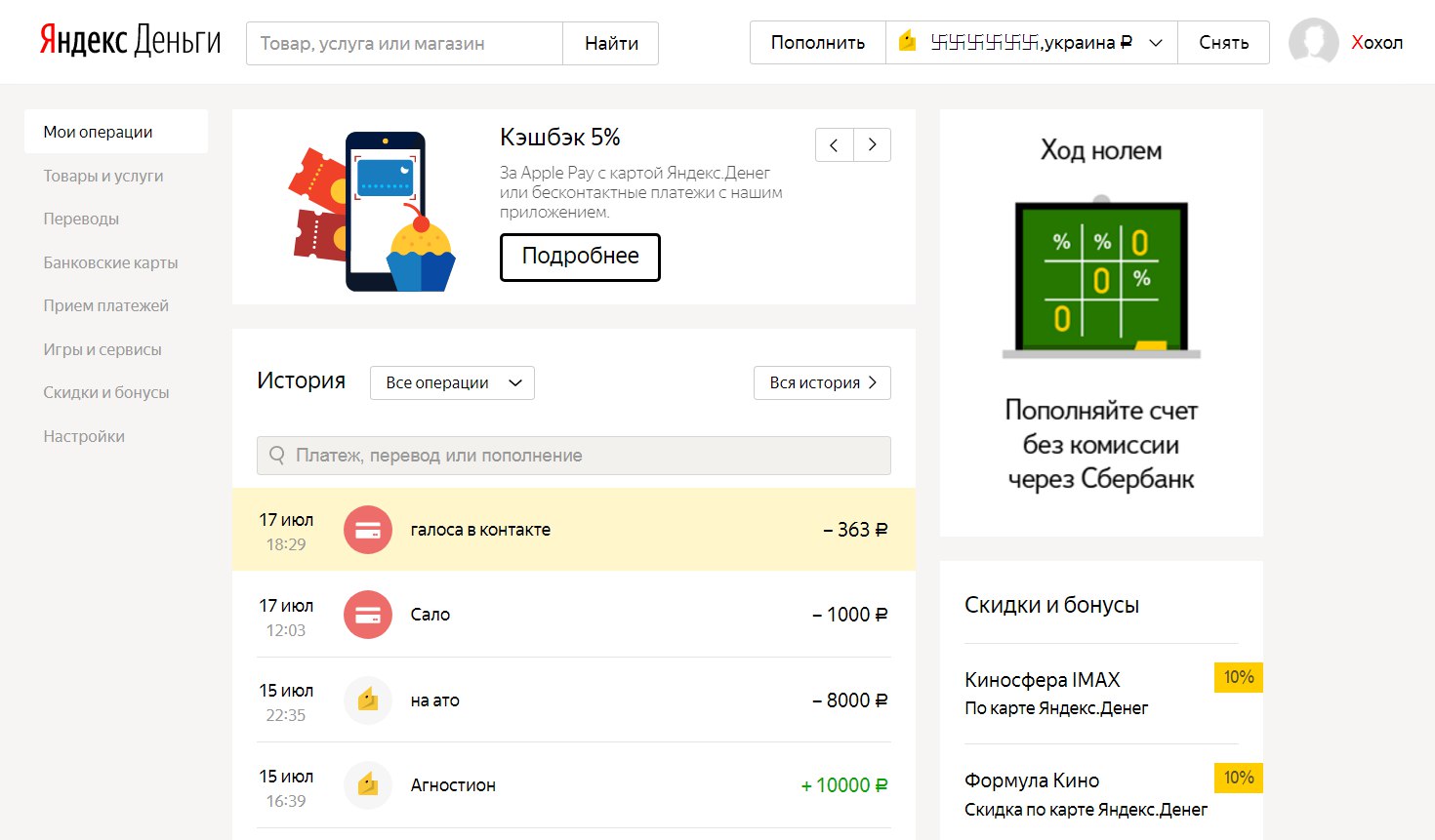Viewport: 1435px width, 840px height.
Task: Click the 22:35 transaction time
Action: point(286,715)
